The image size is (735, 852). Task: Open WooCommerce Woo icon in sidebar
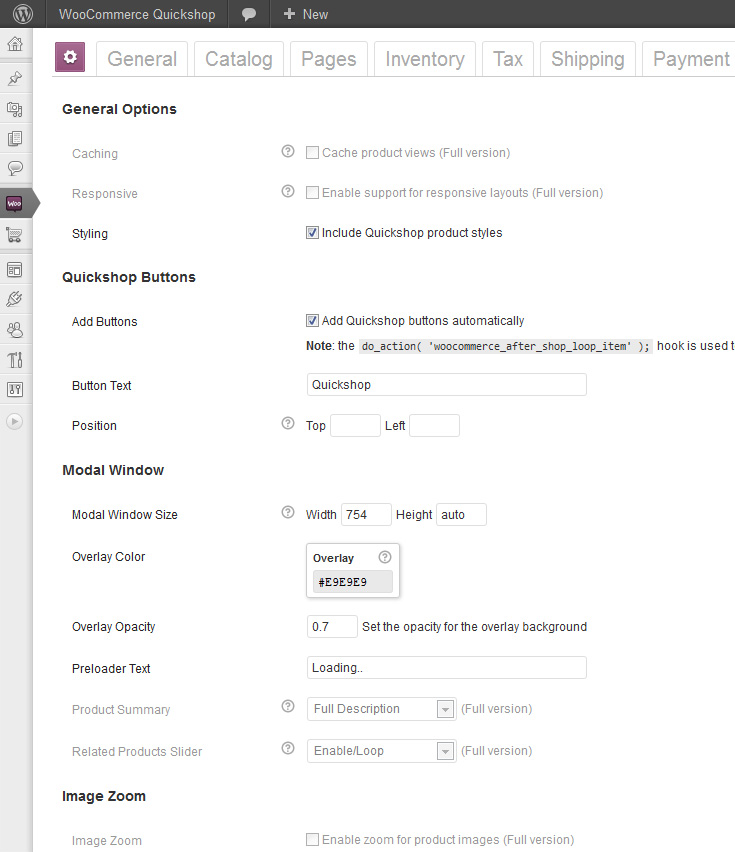coord(14,203)
